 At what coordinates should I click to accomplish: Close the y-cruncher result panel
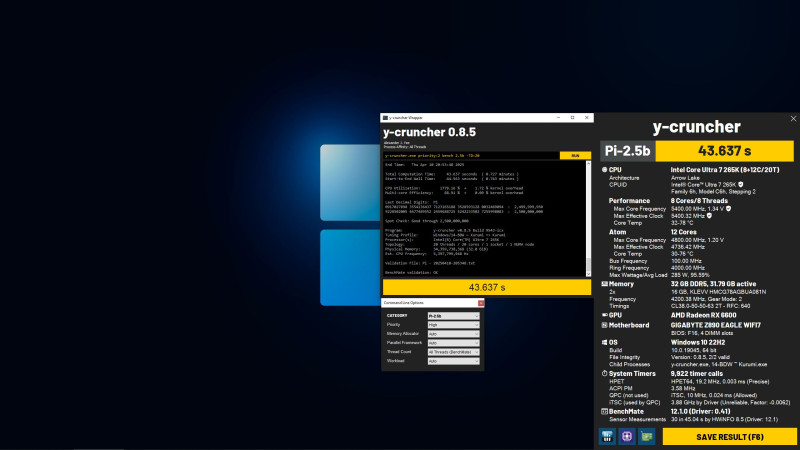793,118
